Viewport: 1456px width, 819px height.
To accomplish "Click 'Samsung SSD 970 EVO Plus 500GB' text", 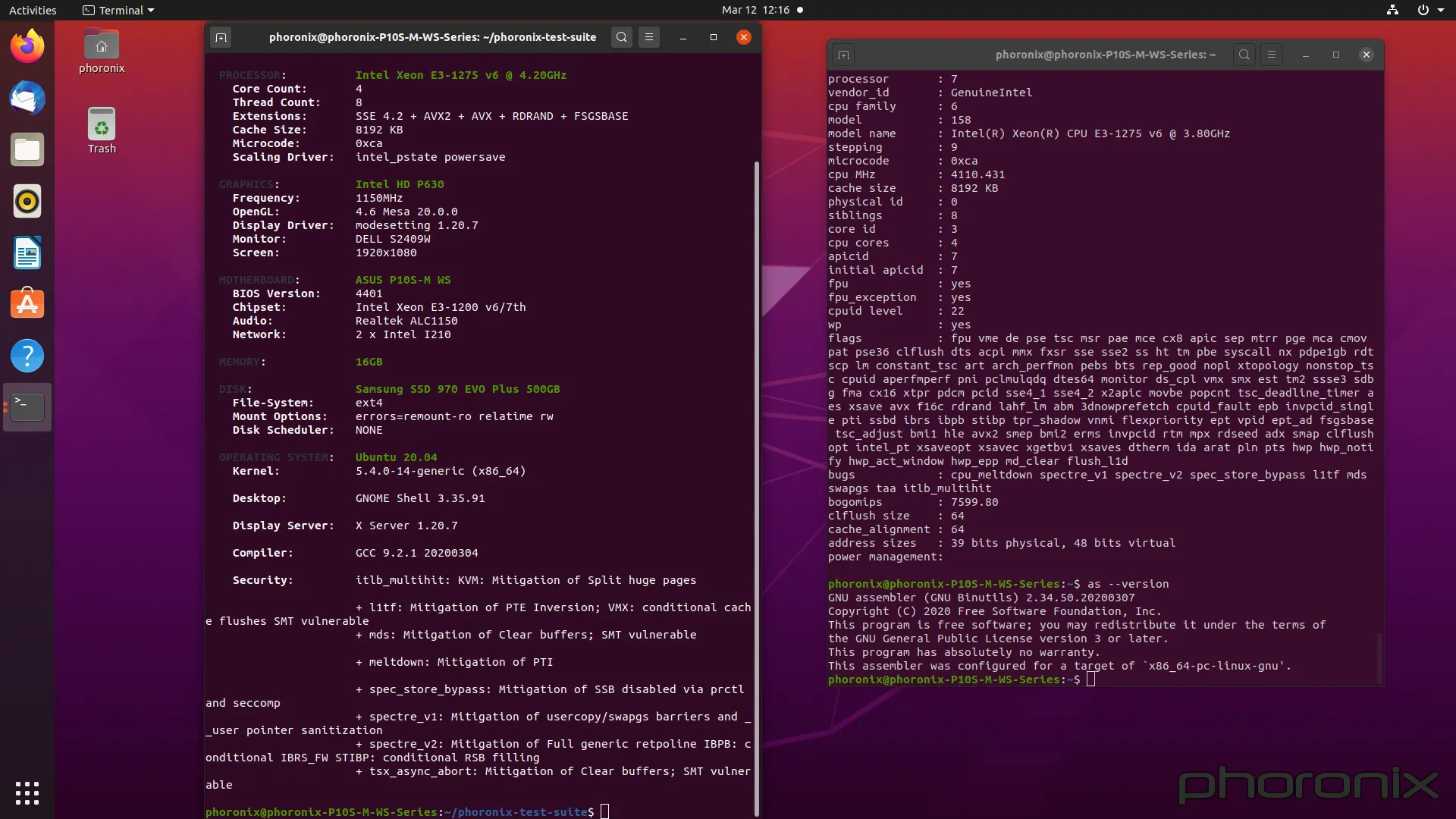I will click(457, 389).
